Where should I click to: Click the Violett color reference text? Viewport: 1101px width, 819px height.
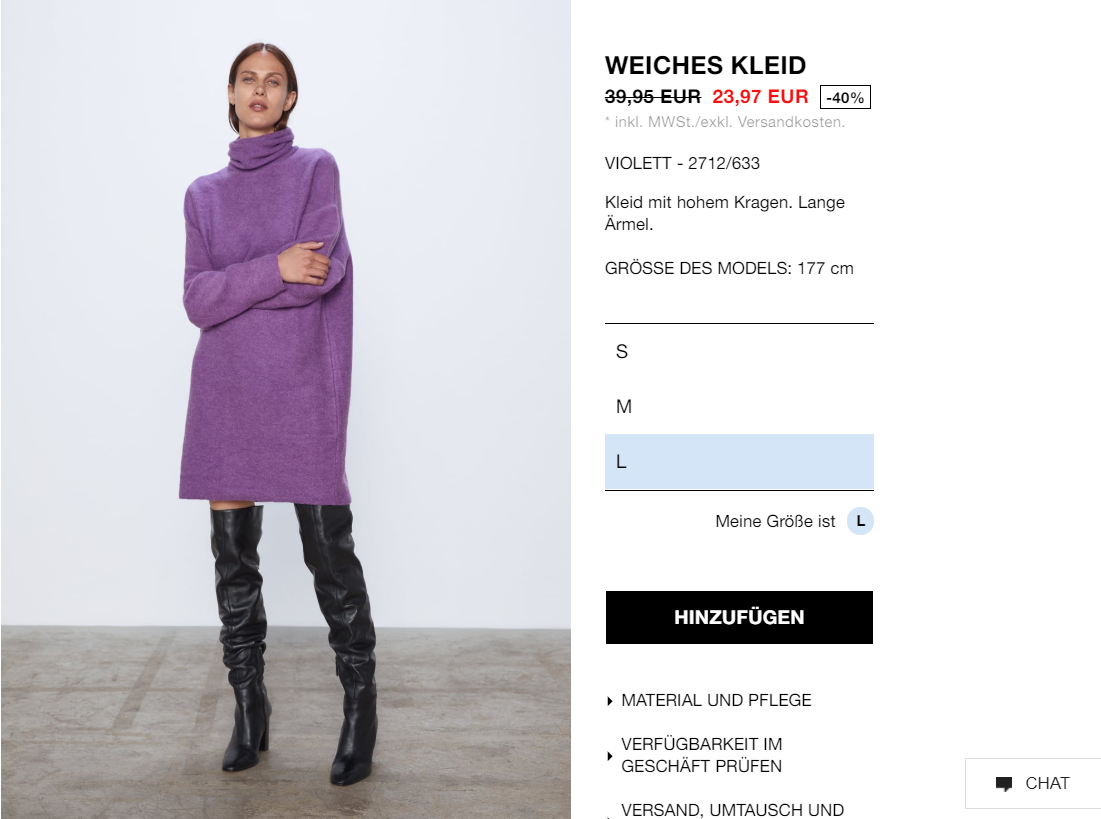coord(683,164)
